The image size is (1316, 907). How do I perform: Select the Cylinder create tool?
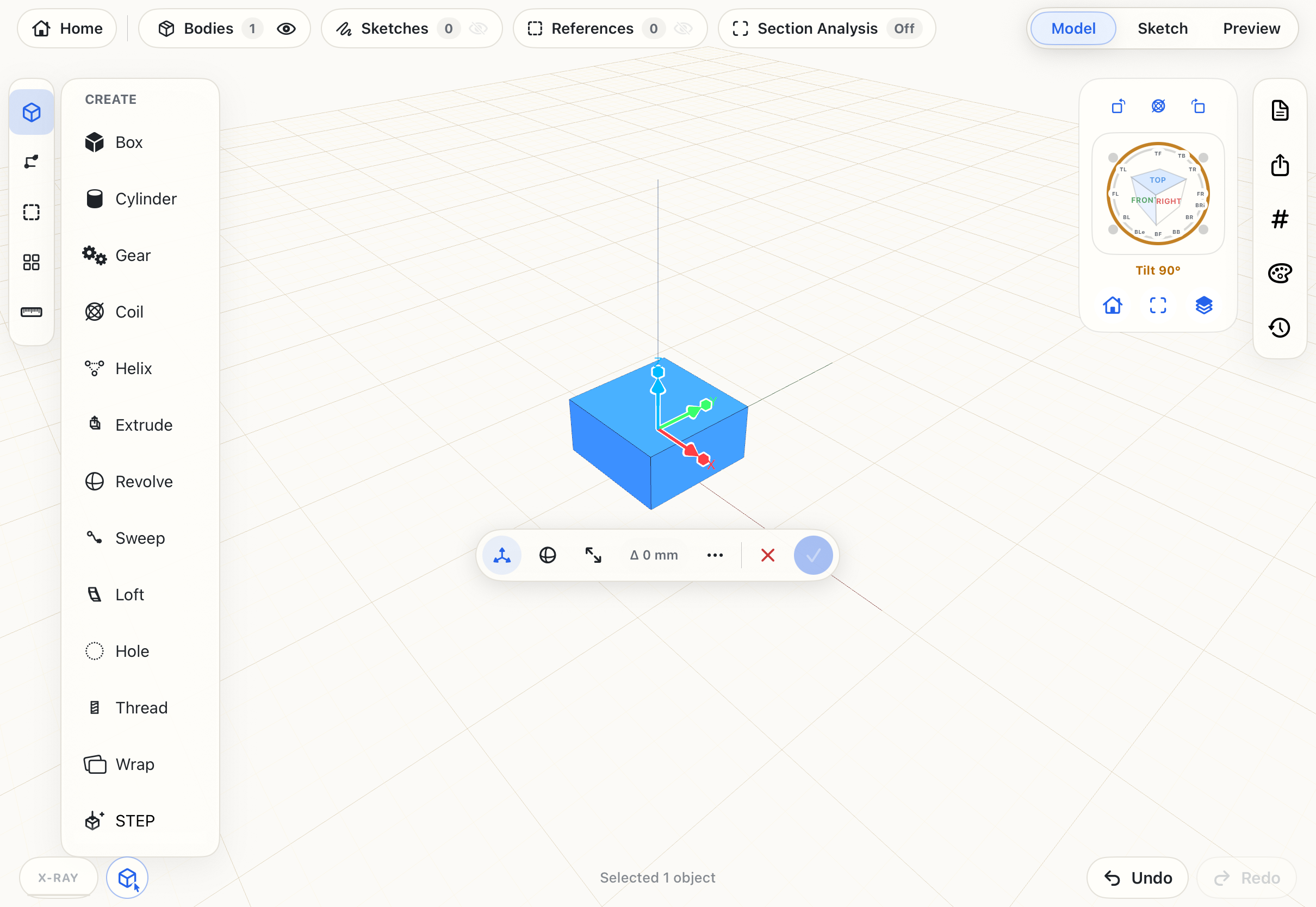pos(140,199)
